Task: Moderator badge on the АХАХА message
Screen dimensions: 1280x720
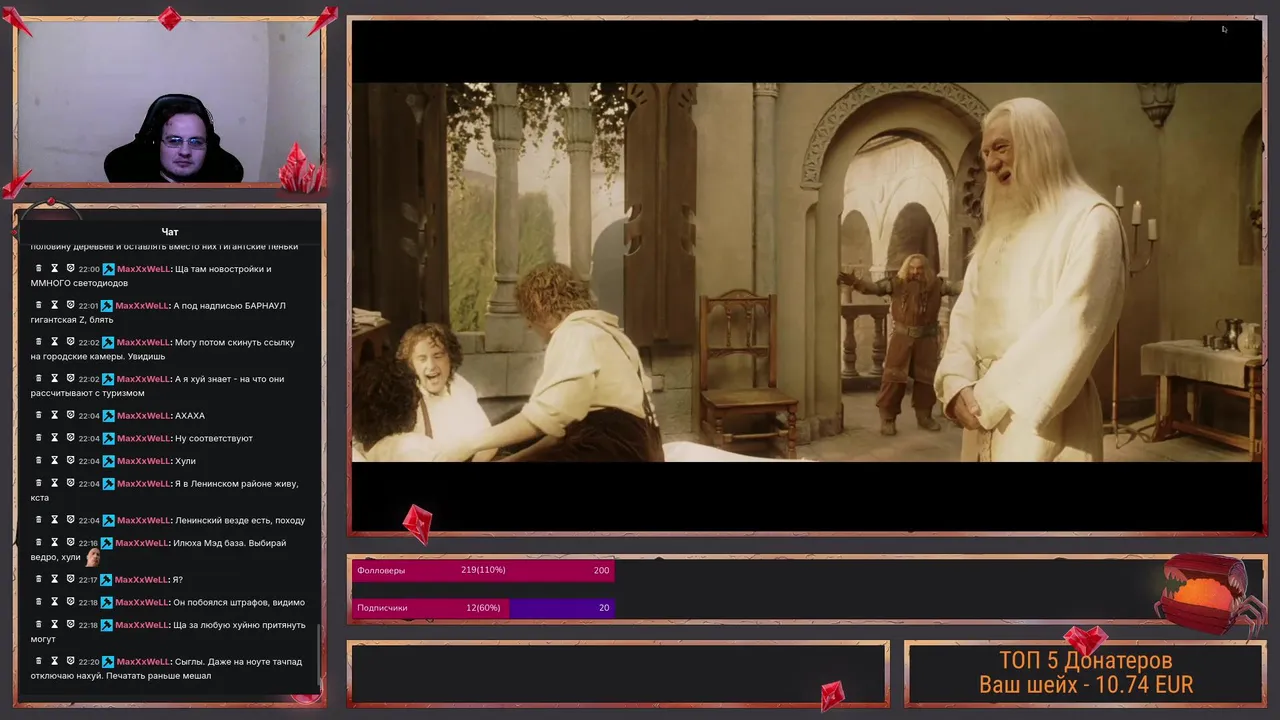Action: pyautogui.click(x=109, y=415)
